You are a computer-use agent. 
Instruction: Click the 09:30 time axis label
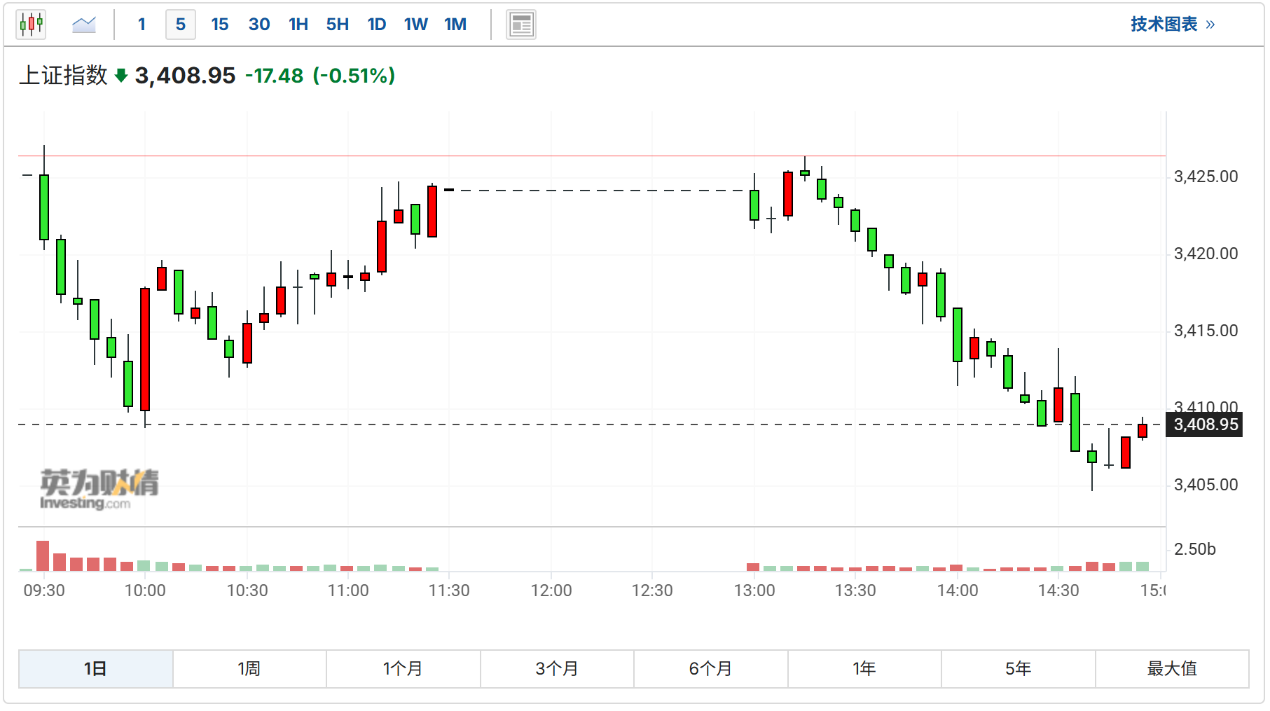click(44, 590)
